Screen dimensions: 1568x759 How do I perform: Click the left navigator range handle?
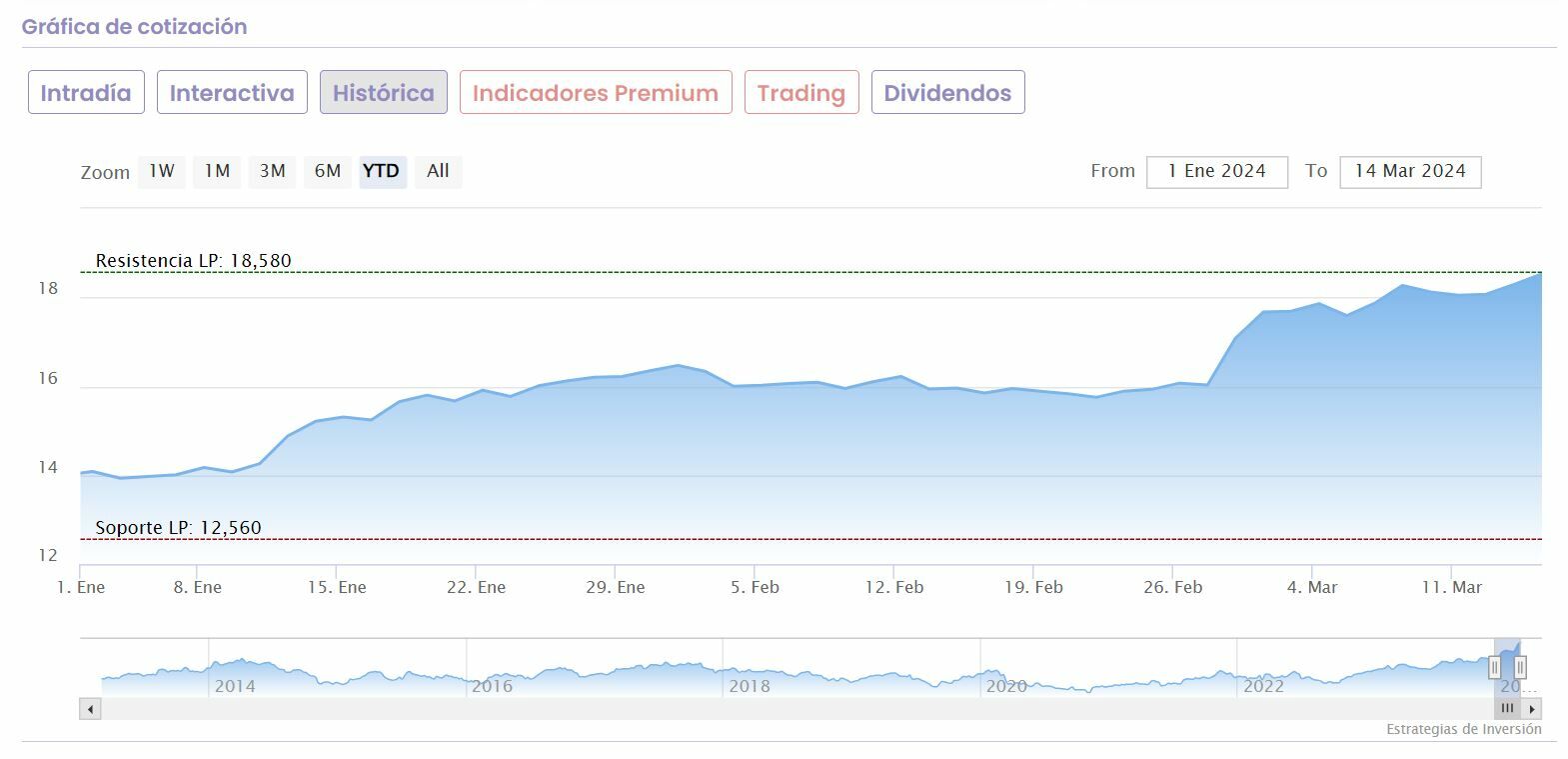pos(1495,666)
